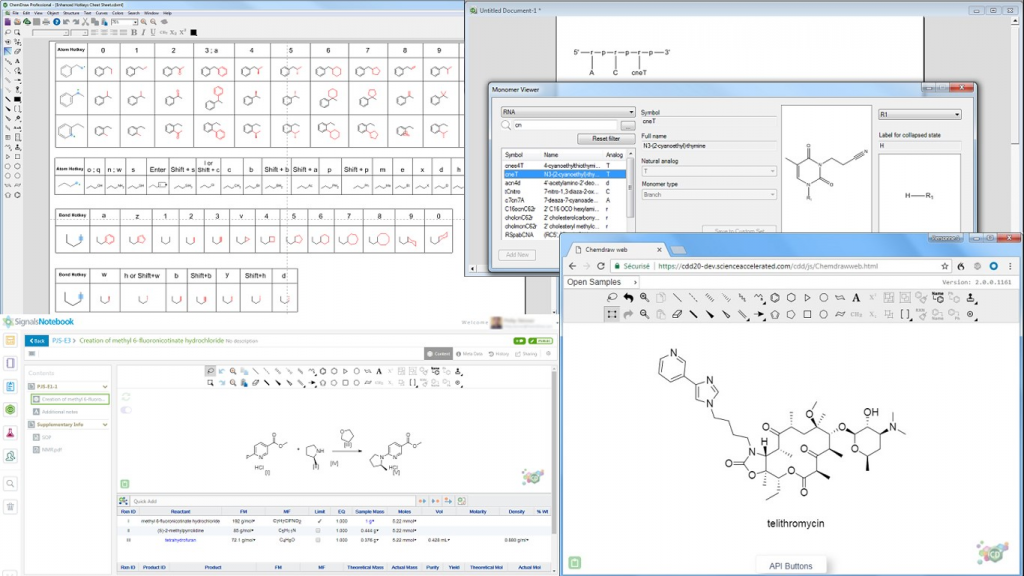Switch to the Content tab in Signals Notebook
The height and width of the screenshot is (576, 1024).
(x=438, y=353)
